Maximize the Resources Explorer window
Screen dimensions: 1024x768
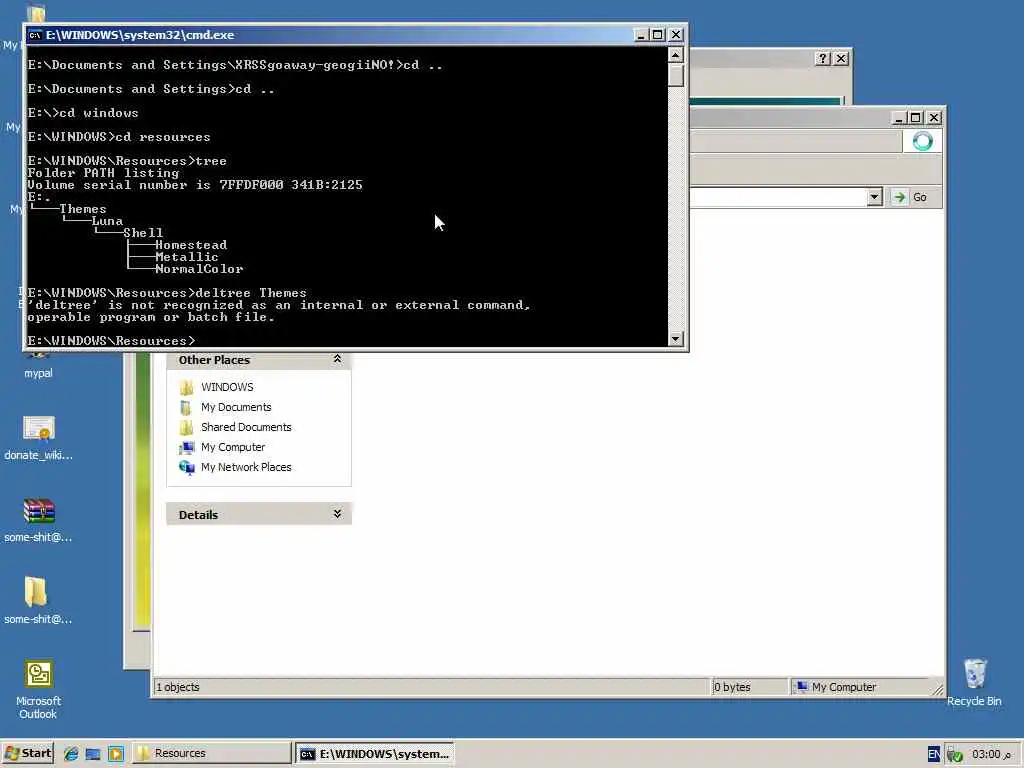[x=916, y=118]
